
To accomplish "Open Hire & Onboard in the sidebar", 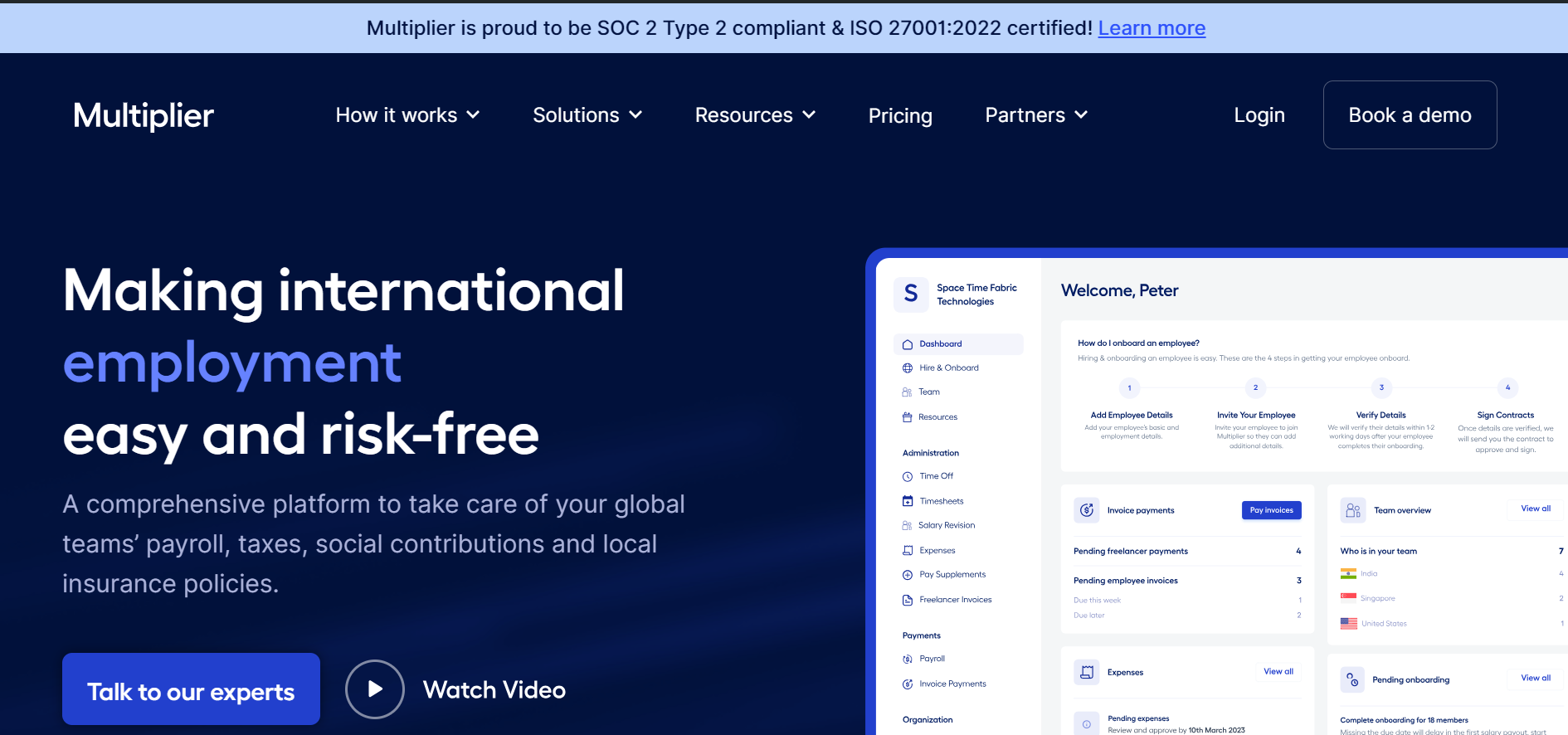I will [x=949, y=368].
